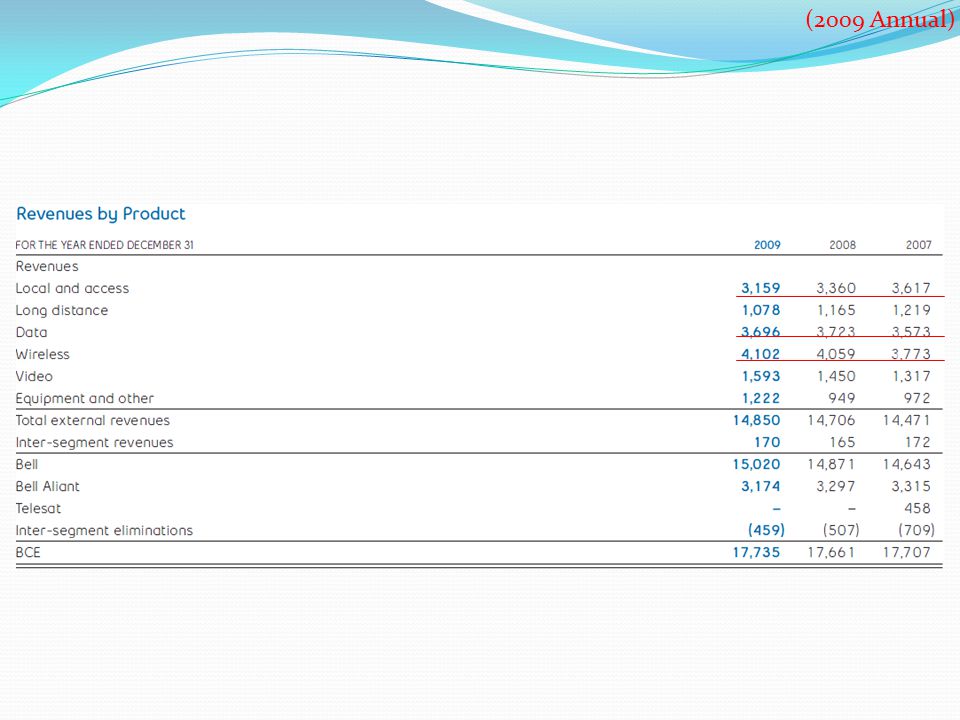Click Total external revenues 2009 value 14,850
Viewport: 960px width, 720px height.
click(757, 421)
